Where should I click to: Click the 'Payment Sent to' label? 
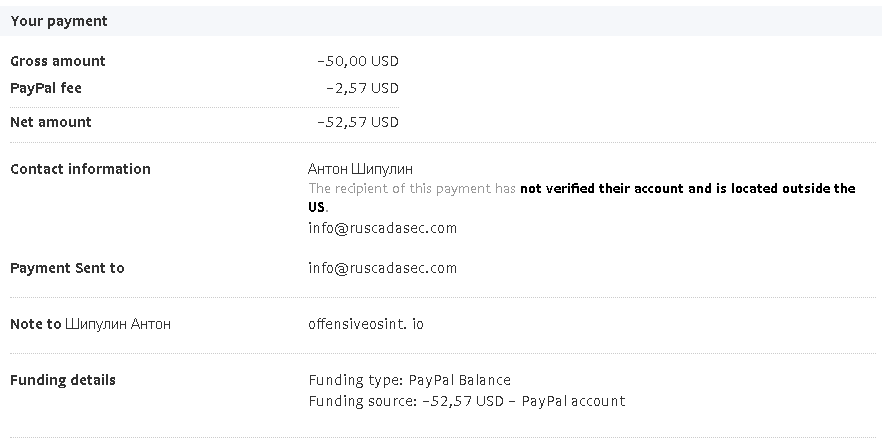68,268
